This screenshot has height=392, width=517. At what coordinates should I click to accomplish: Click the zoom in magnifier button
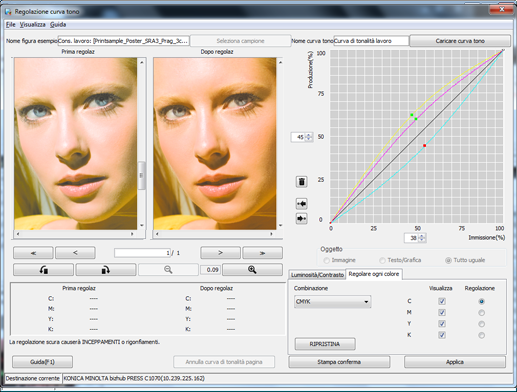pos(252,270)
